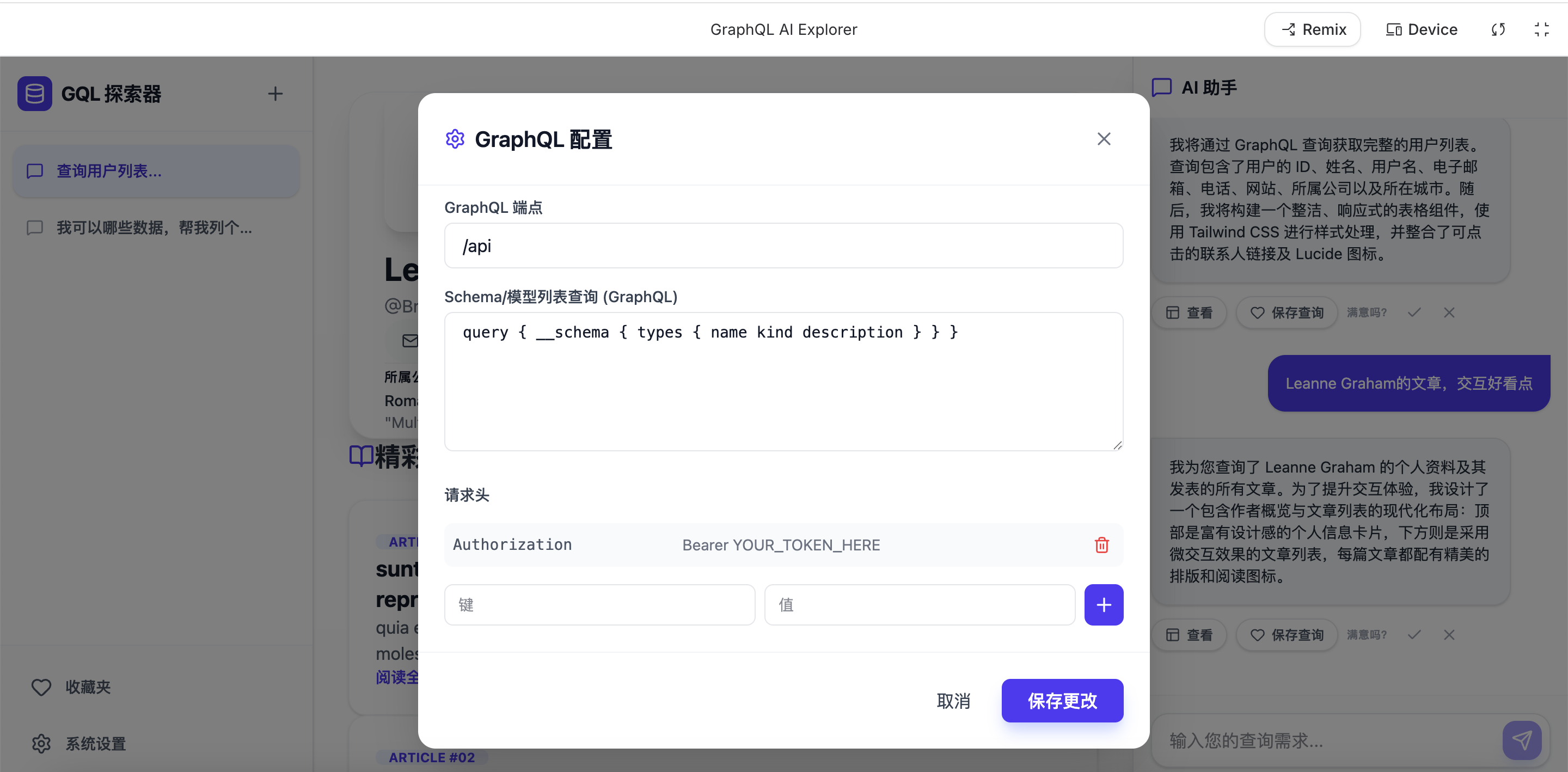The image size is (1568, 772).
Task: Focus the GraphQL 端点 input field
Action: click(x=783, y=246)
